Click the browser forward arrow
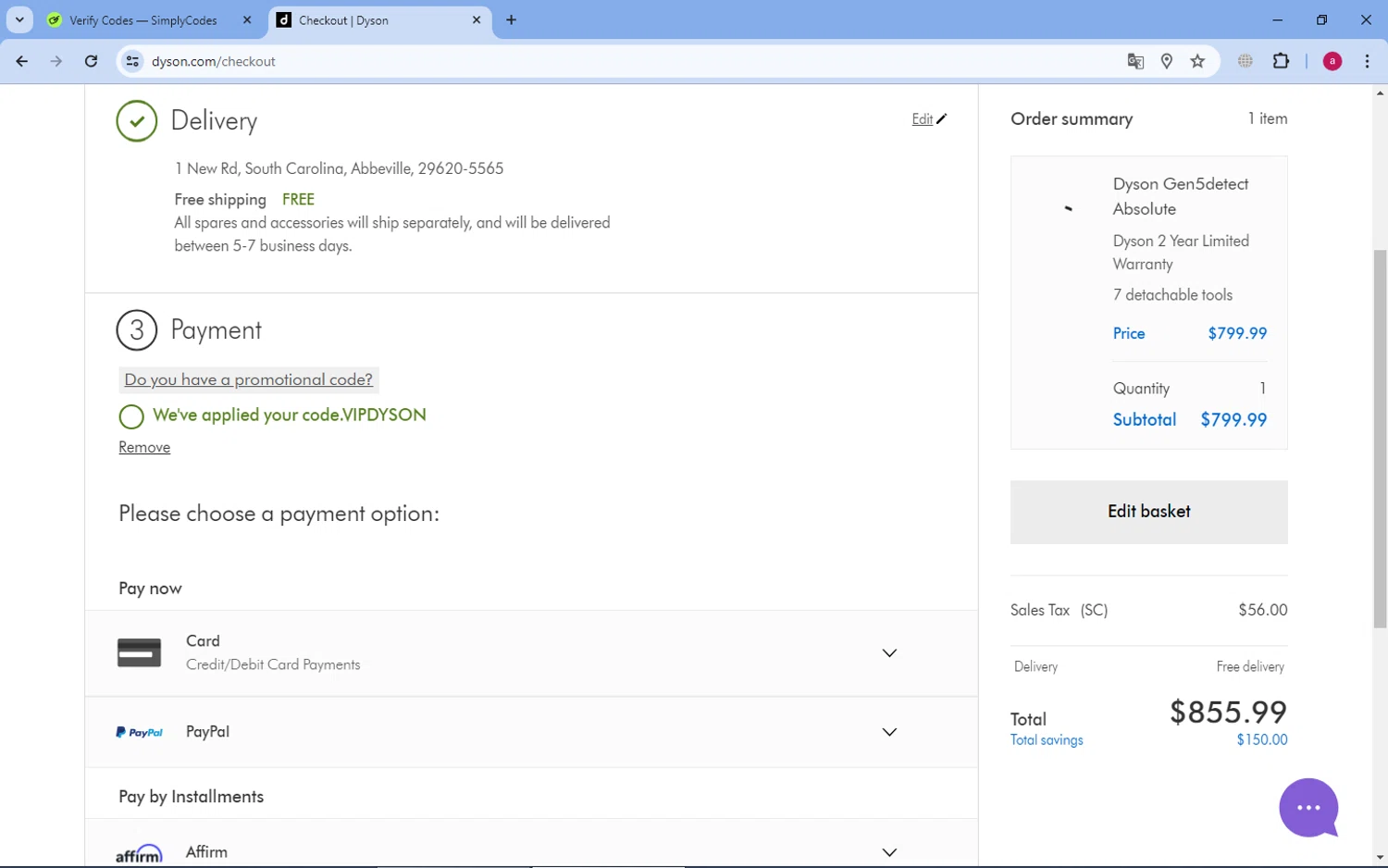The height and width of the screenshot is (868, 1388). (56, 61)
